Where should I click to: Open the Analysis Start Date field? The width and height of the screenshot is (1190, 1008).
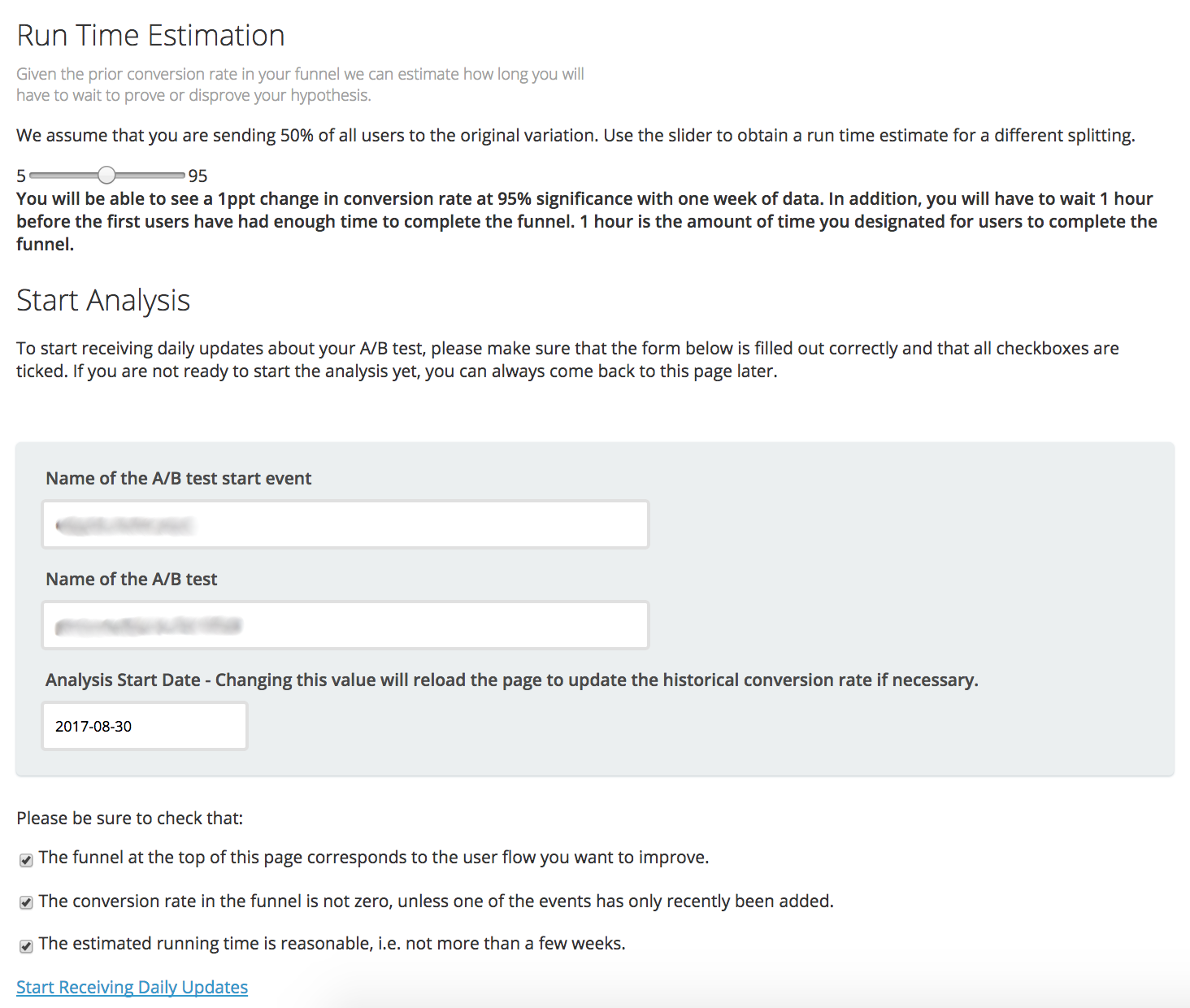(145, 726)
